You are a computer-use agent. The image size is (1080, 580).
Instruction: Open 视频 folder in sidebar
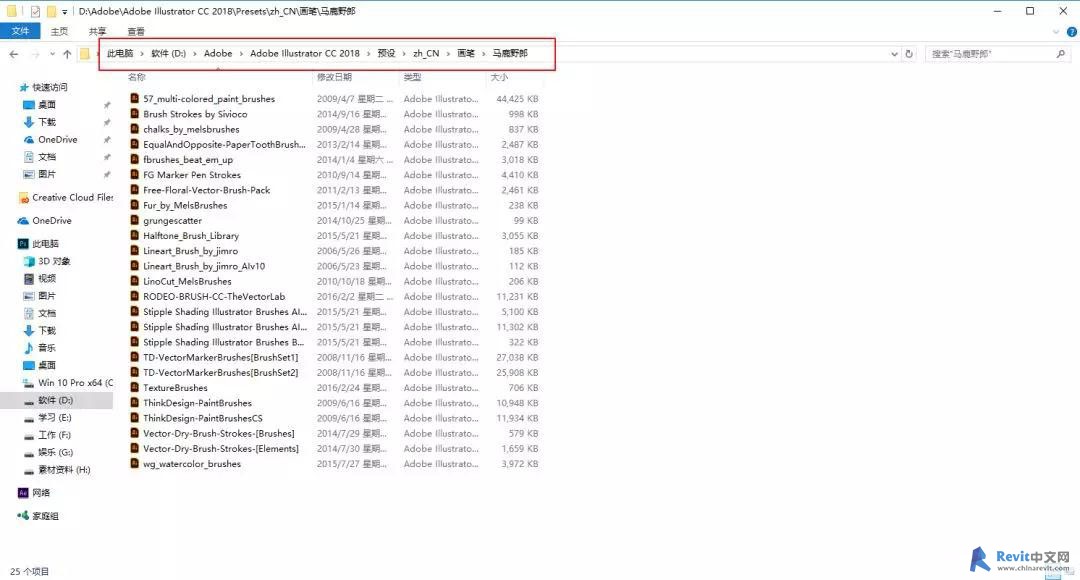40,278
